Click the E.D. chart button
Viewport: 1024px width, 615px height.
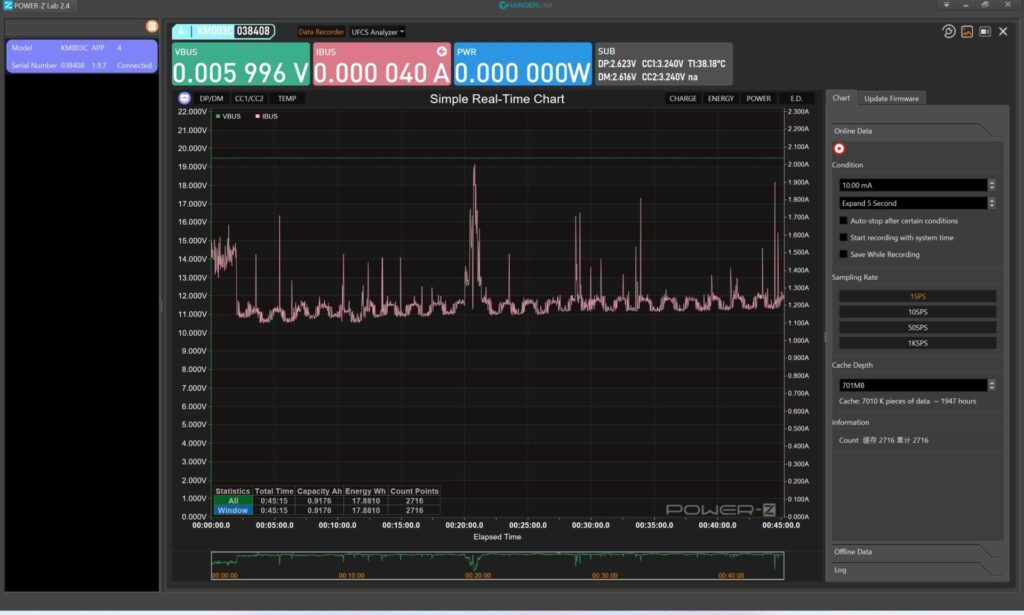point(796,99)
